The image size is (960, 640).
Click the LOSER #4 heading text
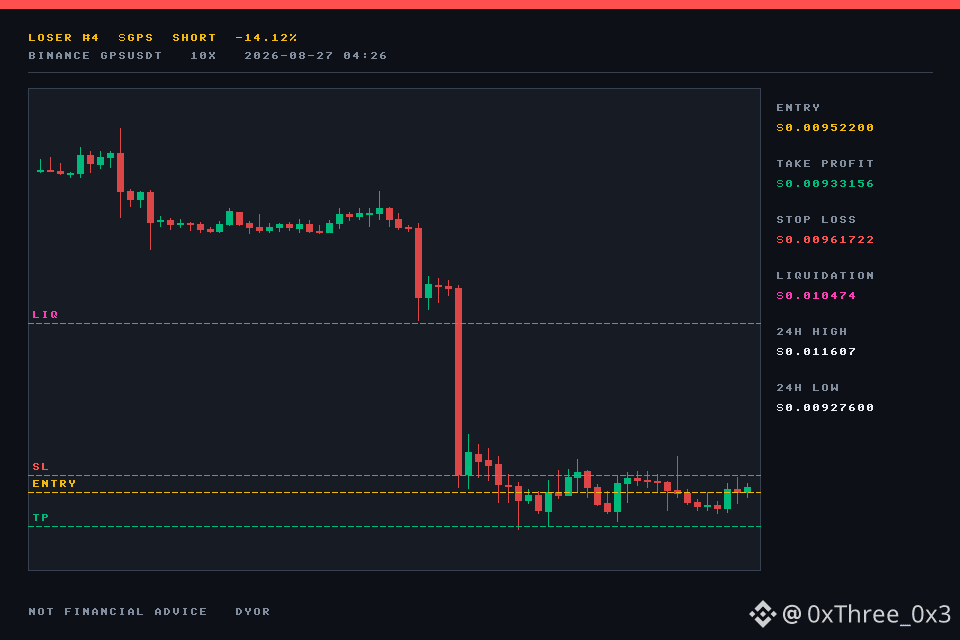(x=64, y=37)
